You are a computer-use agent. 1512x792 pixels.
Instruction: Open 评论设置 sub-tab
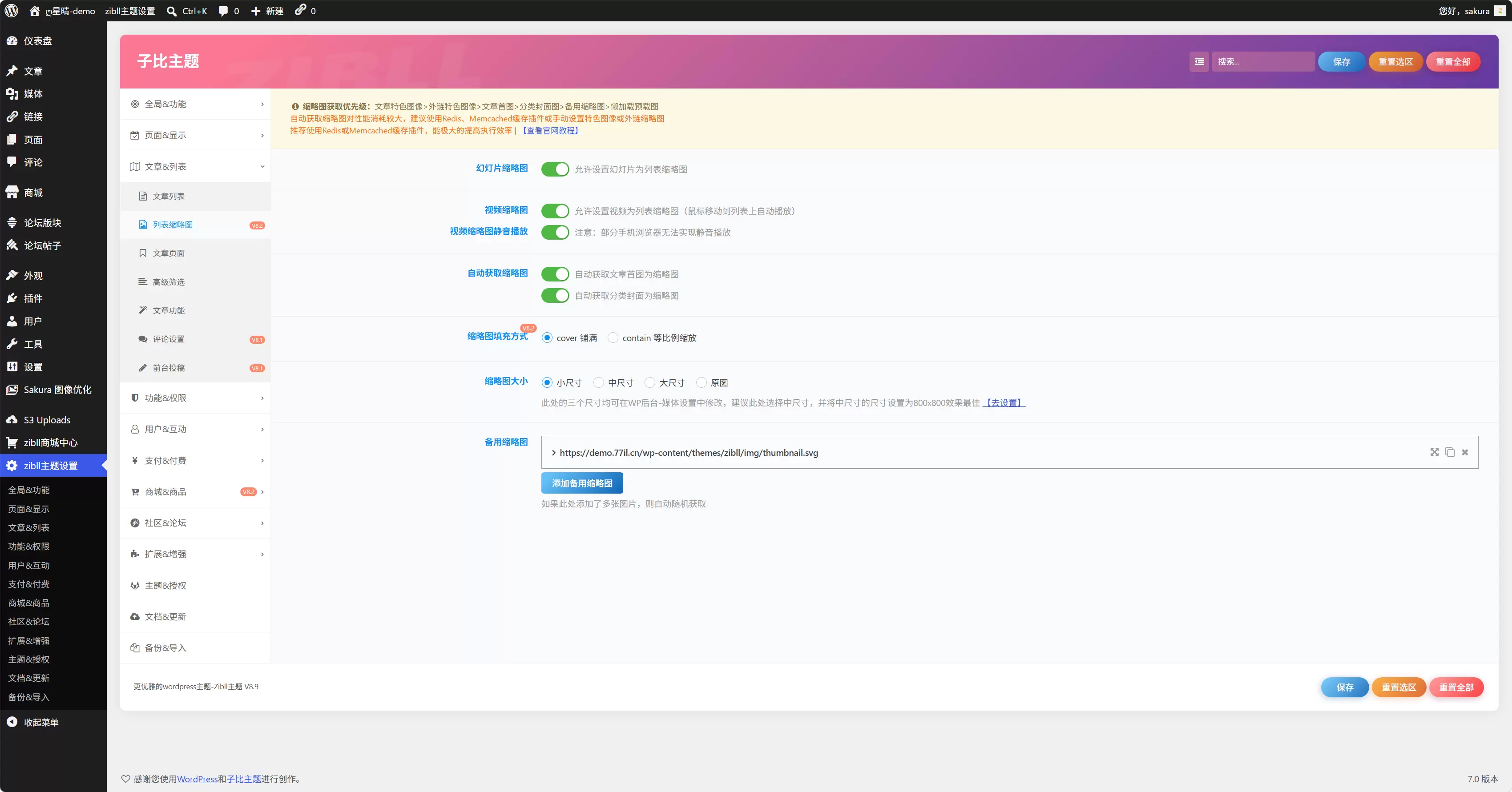(x=195, y=339)
